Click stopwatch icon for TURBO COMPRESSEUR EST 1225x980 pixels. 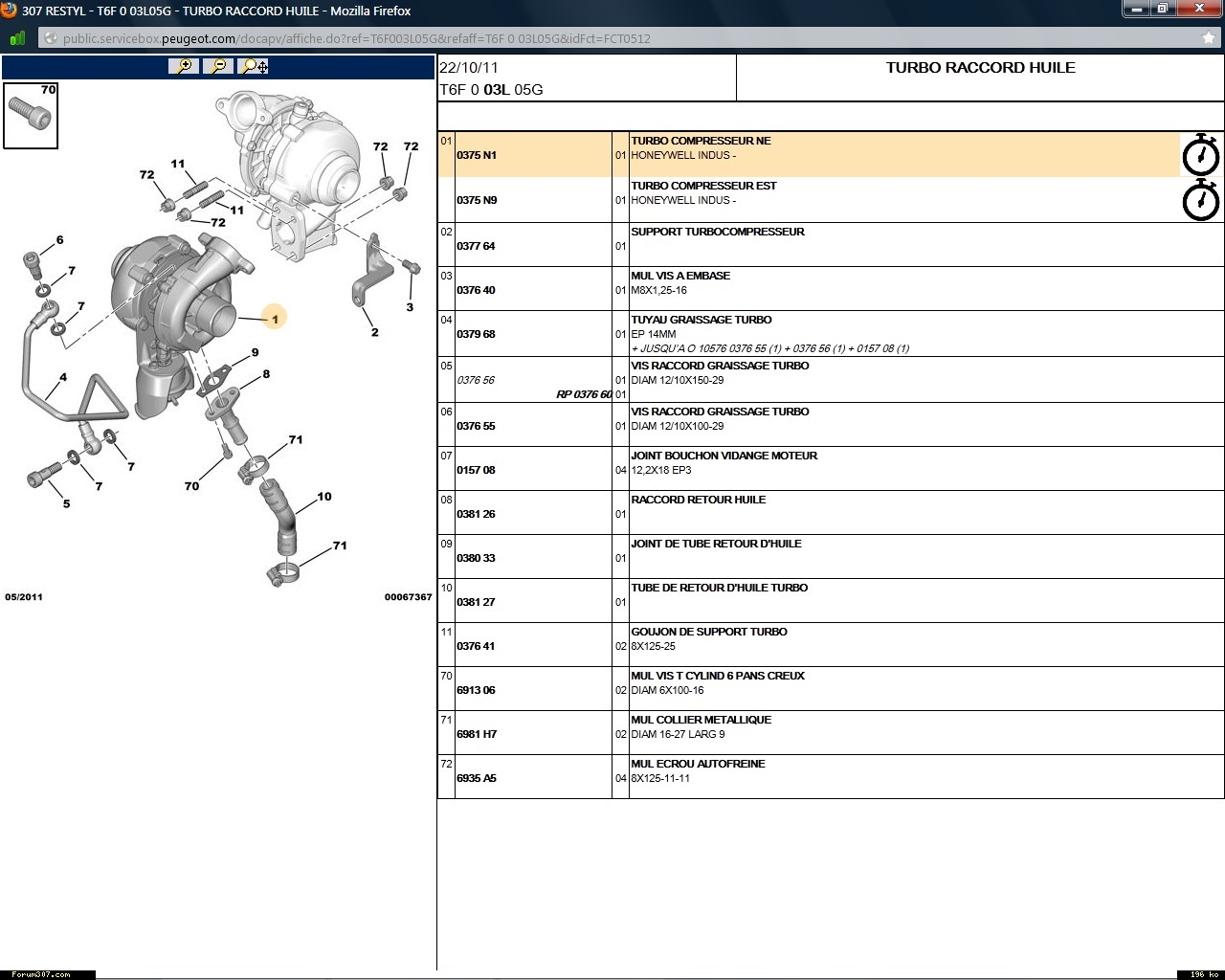pyautogui.click(x=1200, y=200)
